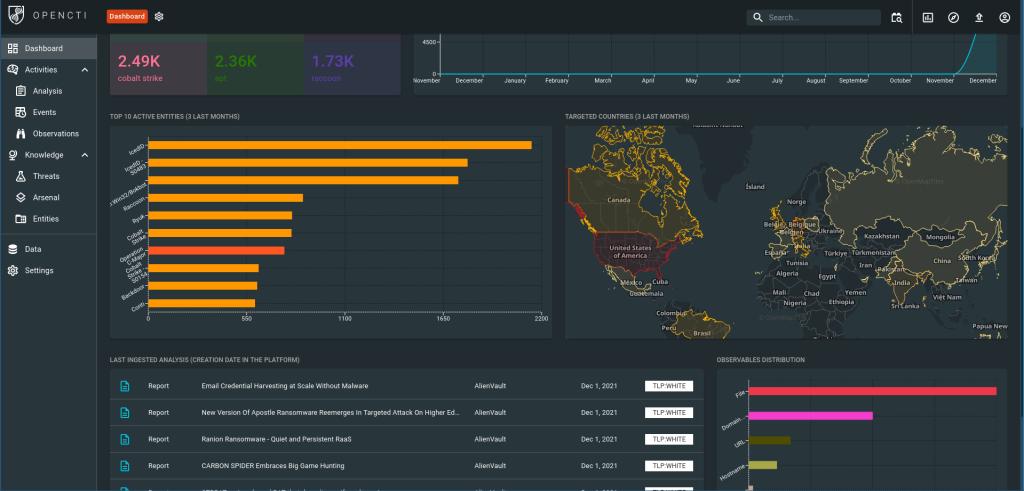The image size is (1024, 491).
Task: Click the Settings gear icon in sidebar
Action: [x=13, y=270]
